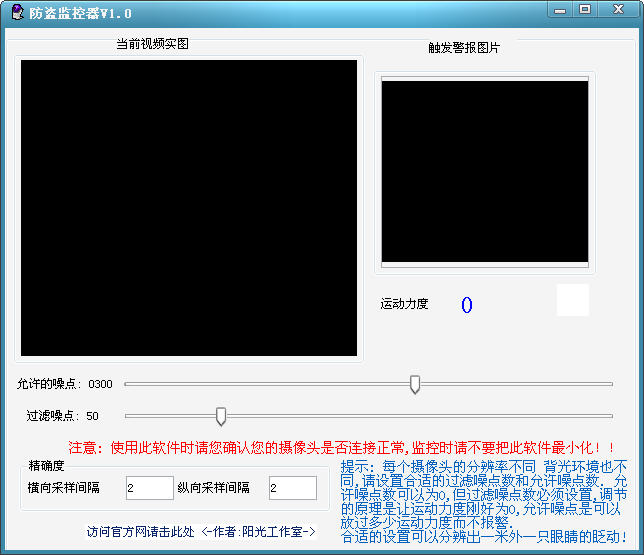Image resolution: width=644 pixels, height=555 pixels.
Task: Click the 允许的噪点 slider handle
Action: pos(415,384)
